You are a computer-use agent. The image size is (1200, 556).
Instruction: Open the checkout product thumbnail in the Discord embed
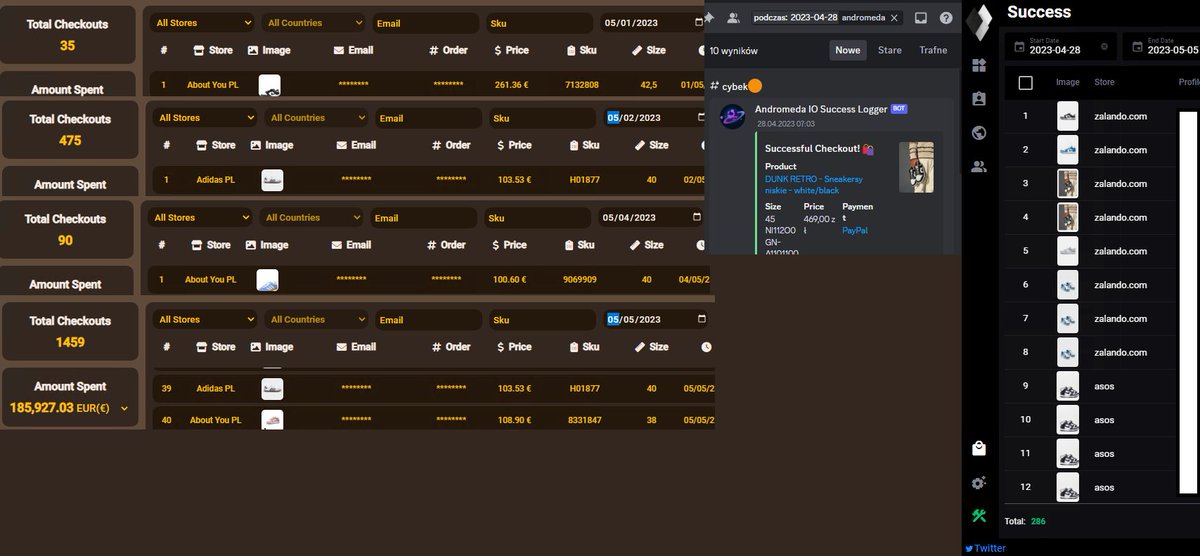(x=917, y=167)
